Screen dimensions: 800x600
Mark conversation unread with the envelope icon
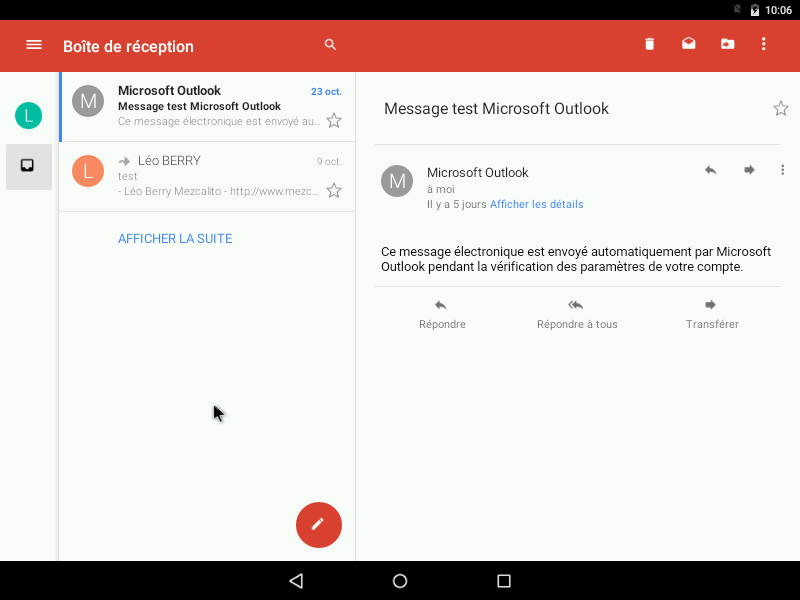(x=688, y=44)
